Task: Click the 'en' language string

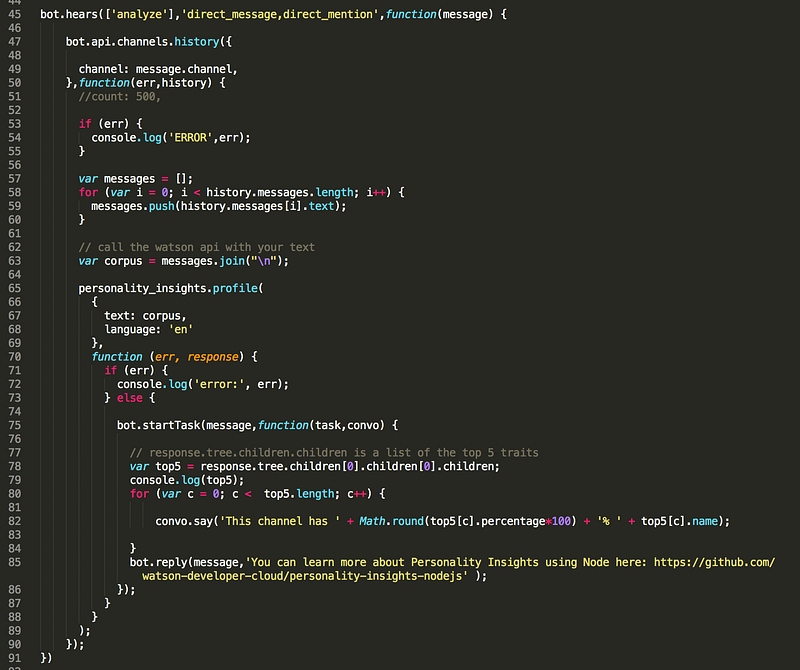Action: [181, 330]
